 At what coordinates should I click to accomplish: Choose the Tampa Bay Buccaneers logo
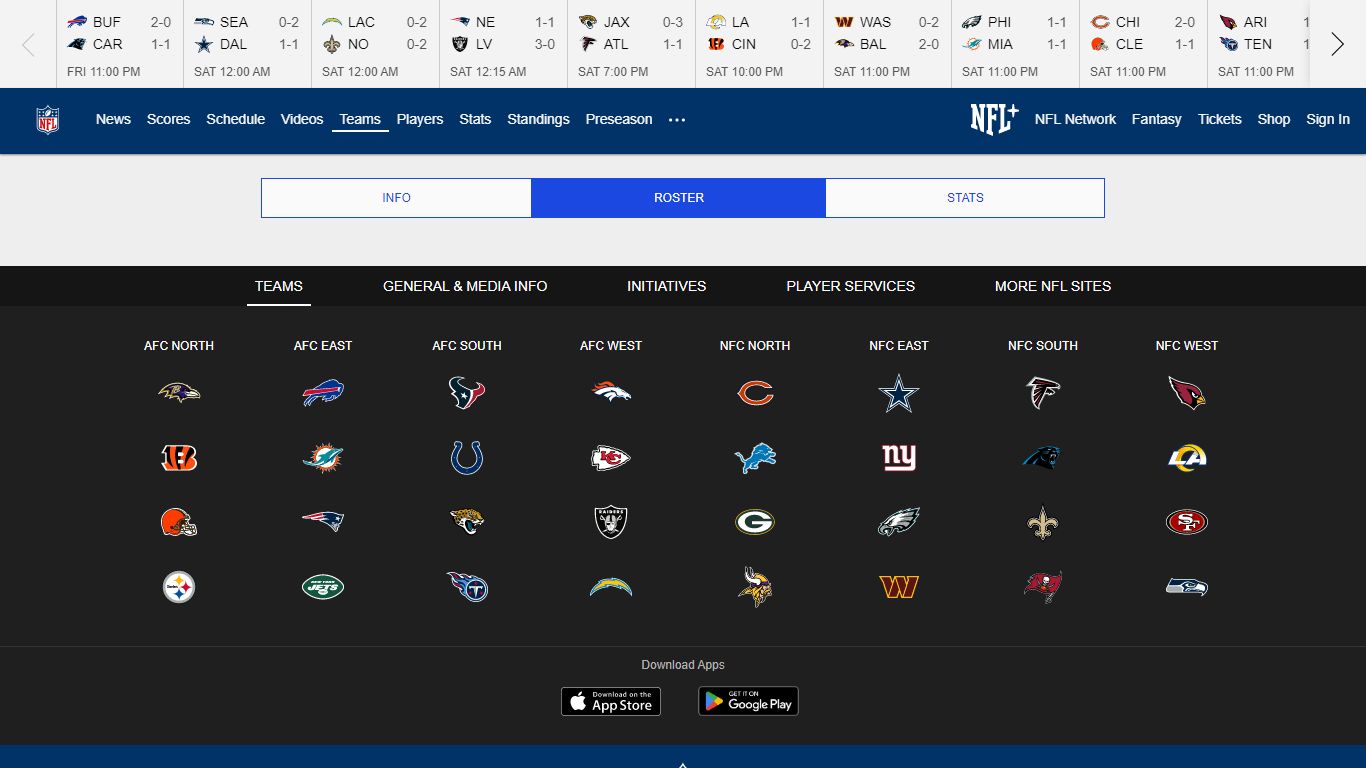point(1043,587)
